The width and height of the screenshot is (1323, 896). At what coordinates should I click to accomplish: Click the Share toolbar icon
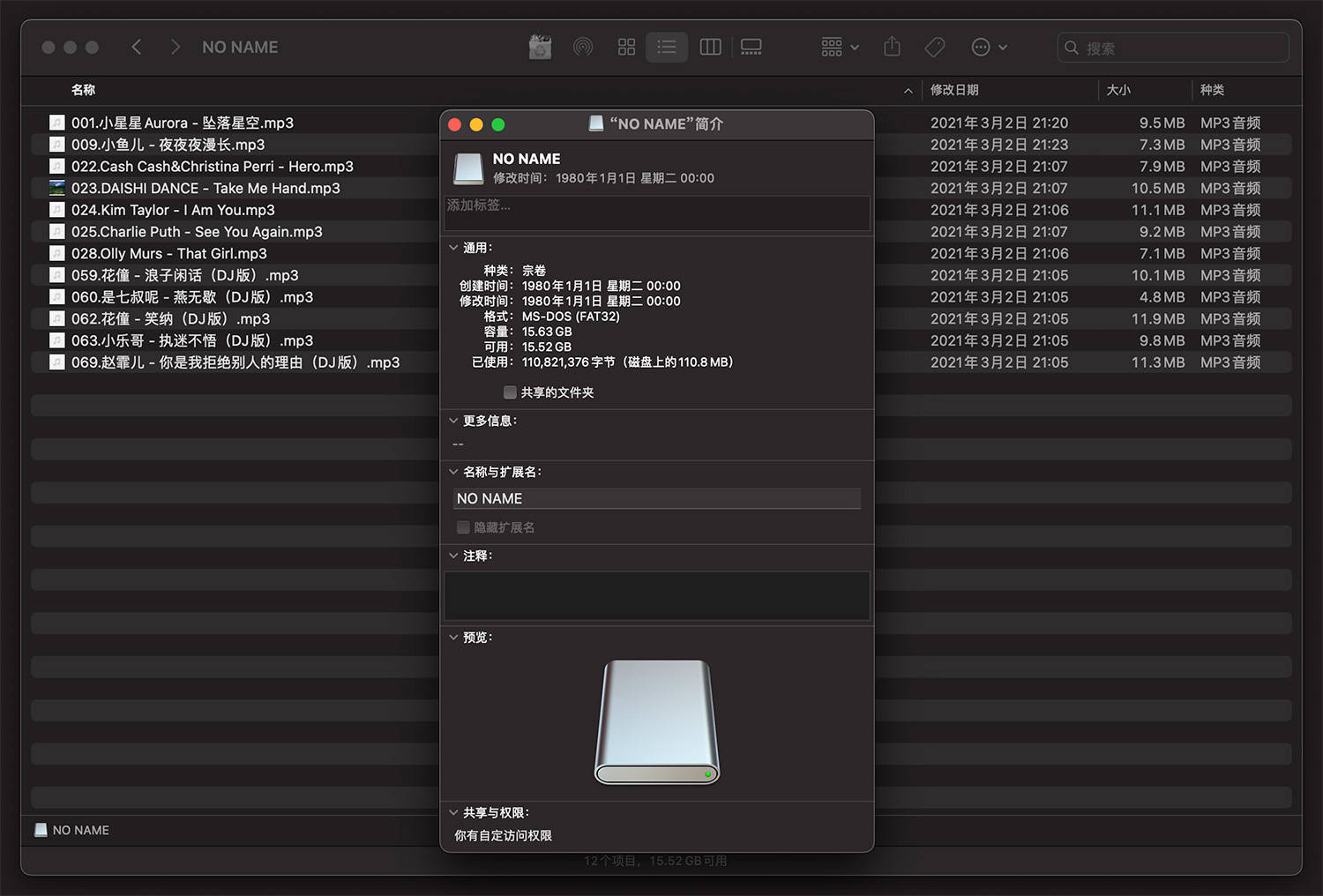point(892,48)
